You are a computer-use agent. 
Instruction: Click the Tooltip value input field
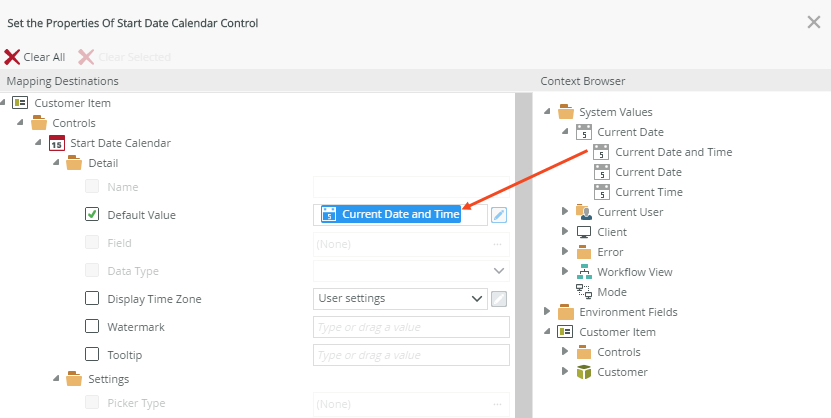(411, 355)
